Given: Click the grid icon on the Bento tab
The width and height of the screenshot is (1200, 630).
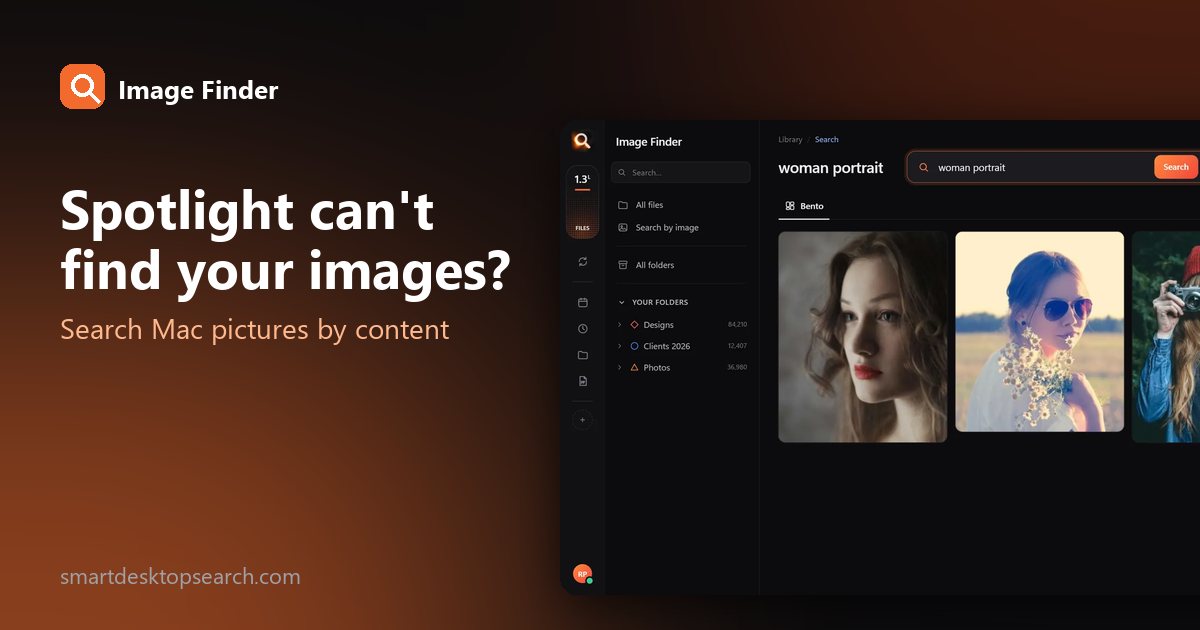Looking at the screenshot, I should point(790,206).
